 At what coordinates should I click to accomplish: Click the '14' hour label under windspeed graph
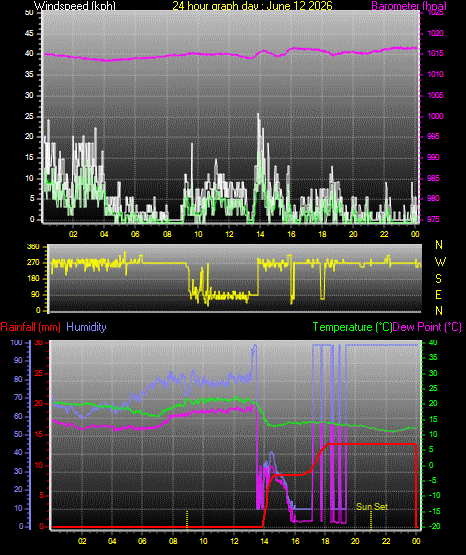tap(260, 234)
